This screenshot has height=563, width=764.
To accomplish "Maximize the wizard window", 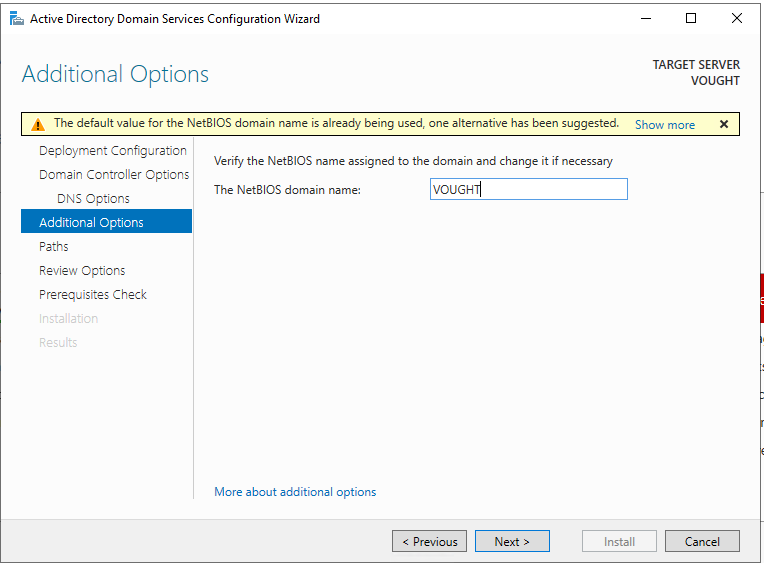I will coord(691,19).
